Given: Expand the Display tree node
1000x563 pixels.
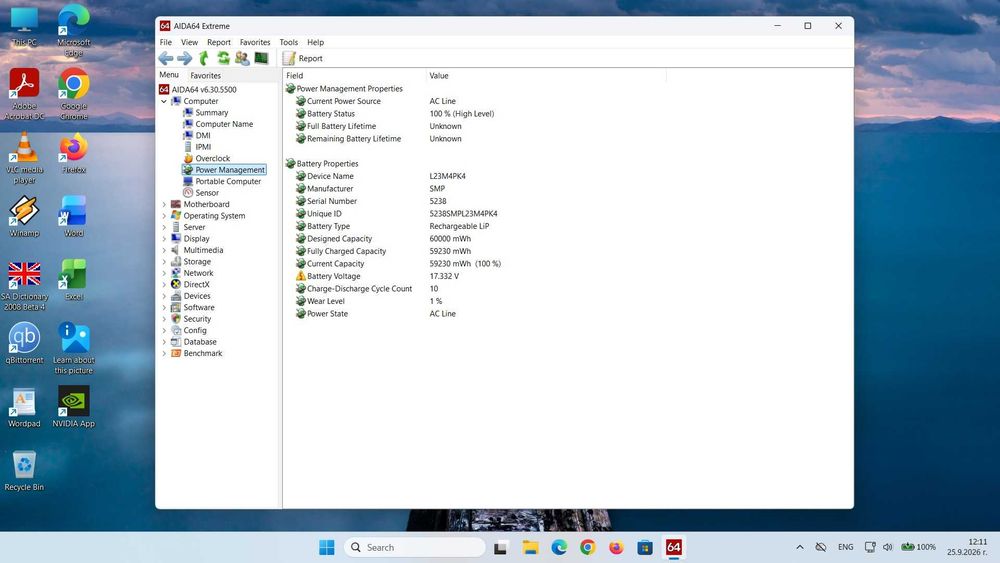Looking at the screenshot, I should [x=164, y=239].
